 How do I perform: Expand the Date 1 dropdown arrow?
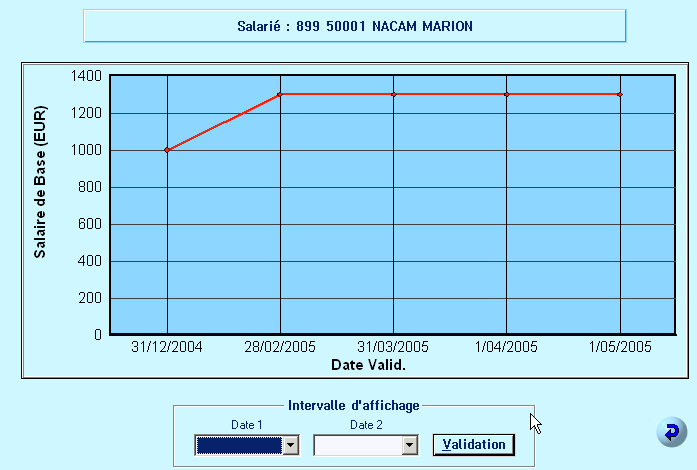[x=291, y=445]
